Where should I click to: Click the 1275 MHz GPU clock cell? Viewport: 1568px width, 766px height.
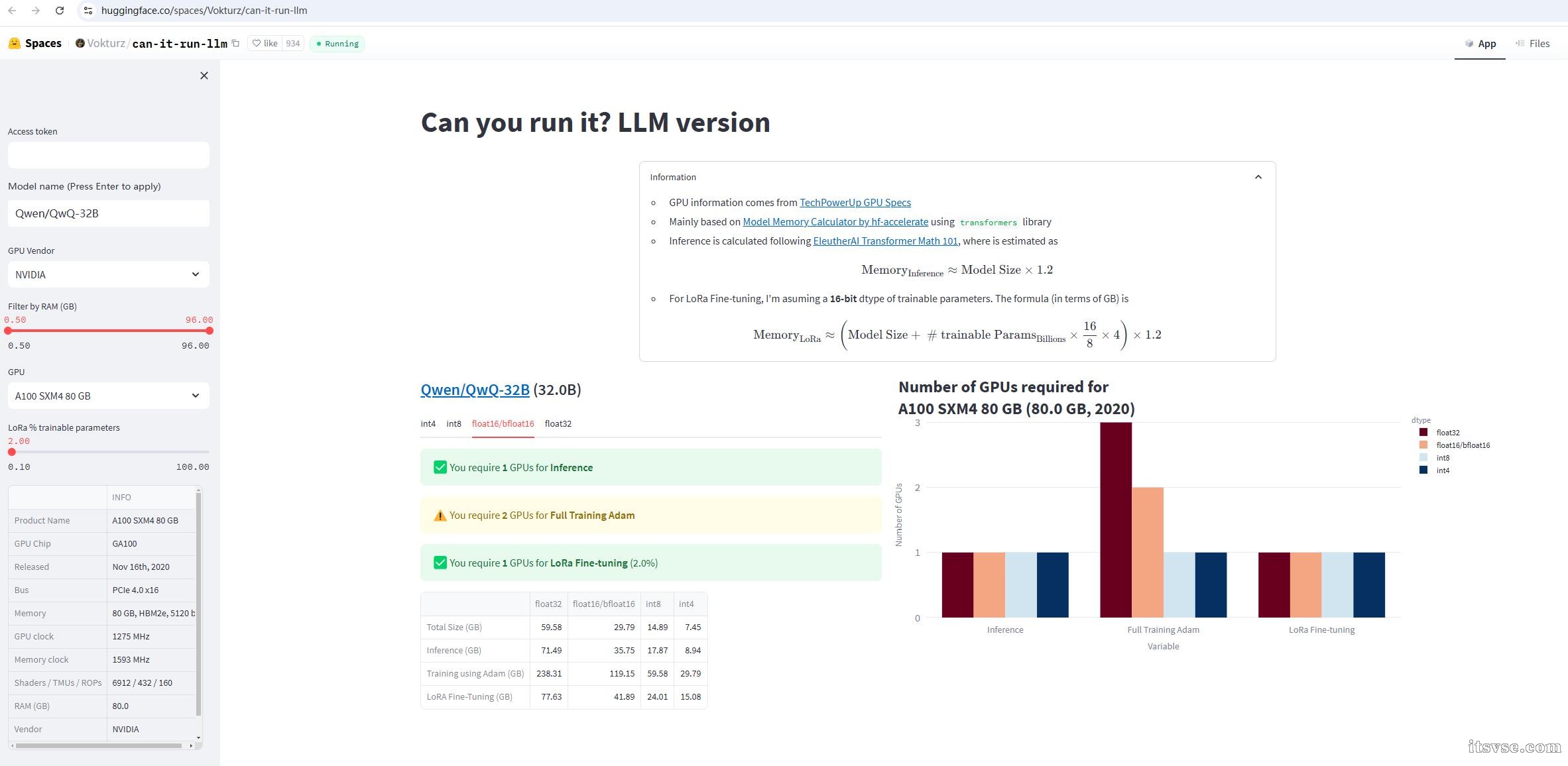point(152,637)
